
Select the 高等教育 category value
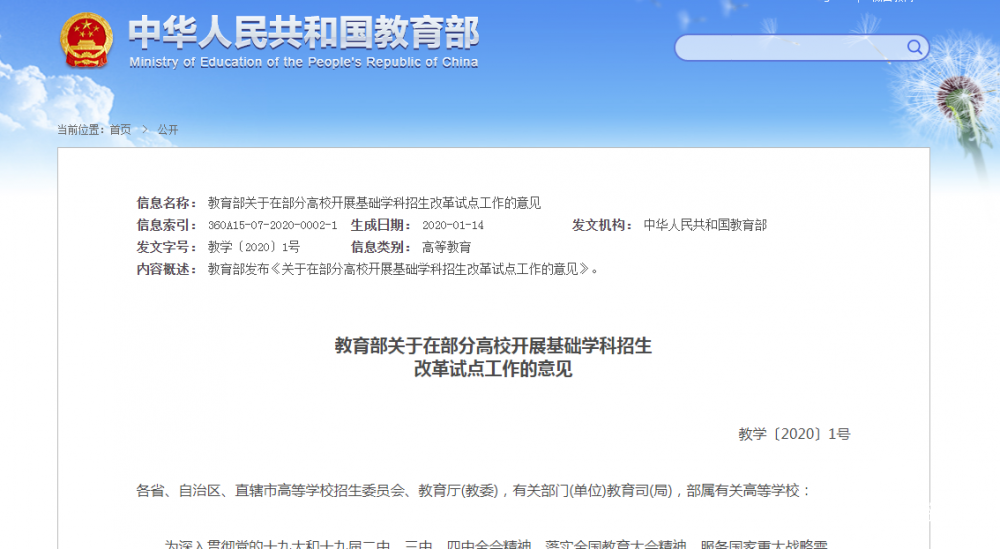coord(446,247)
